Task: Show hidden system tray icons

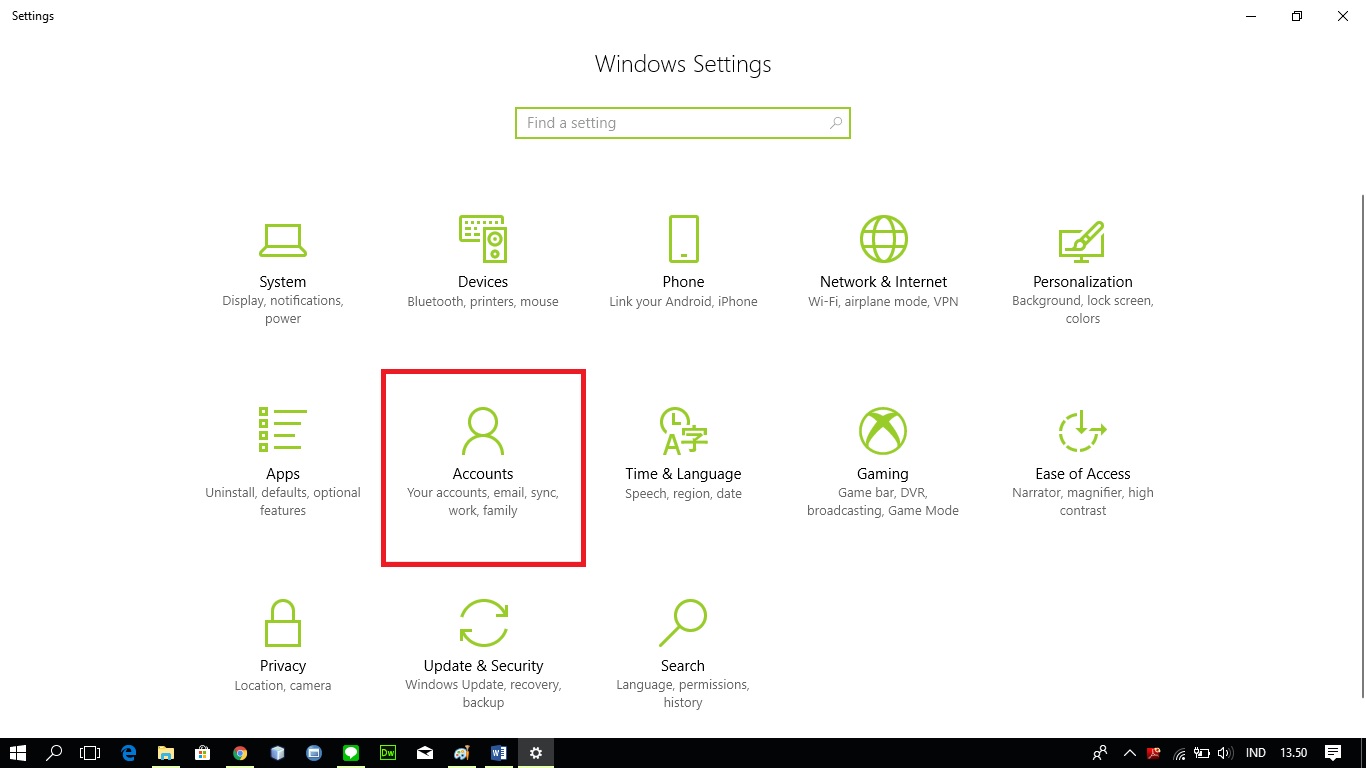Action: click(x=1129, y=753)
